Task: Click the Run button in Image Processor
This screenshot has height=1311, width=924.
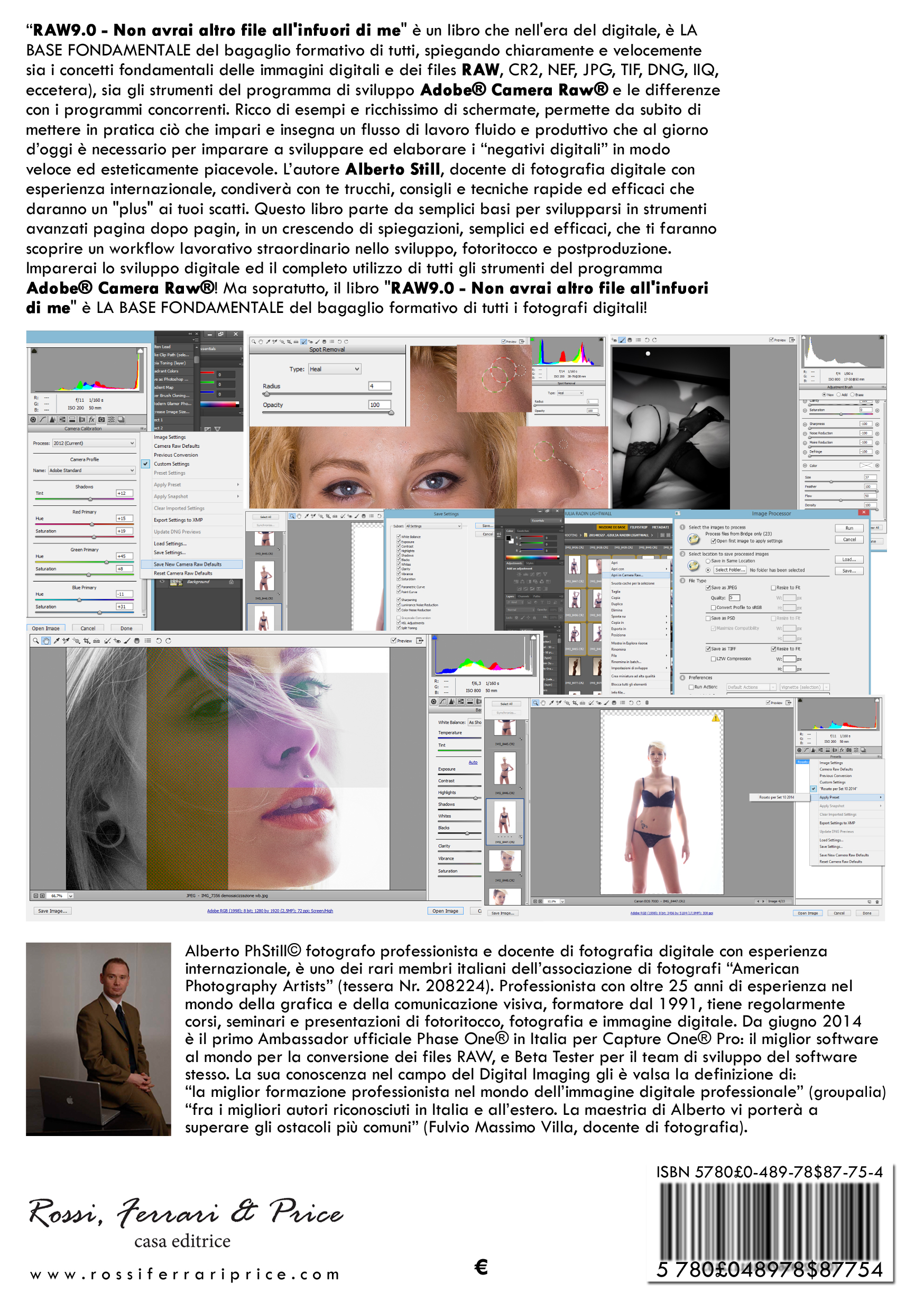Action: 849,528
